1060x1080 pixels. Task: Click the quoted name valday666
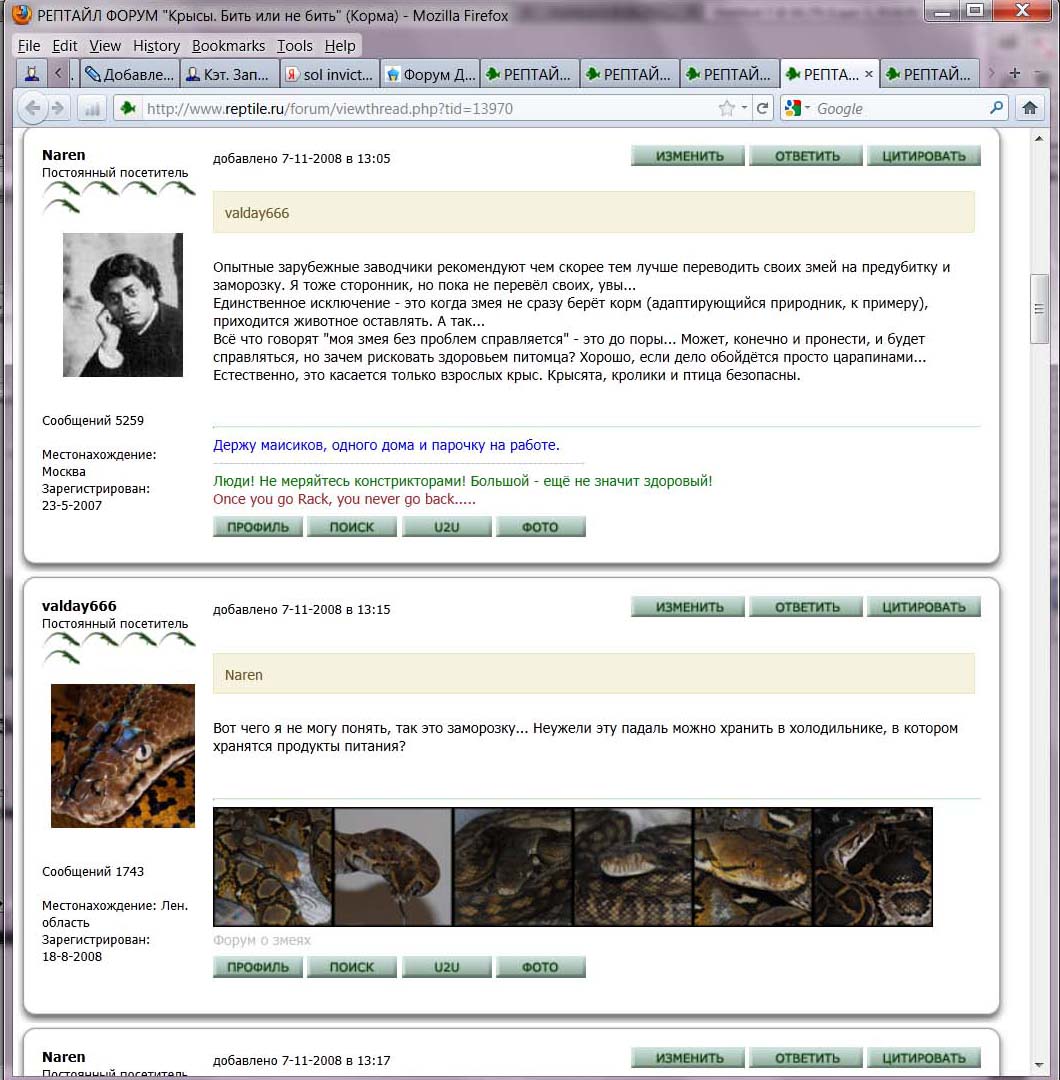257,213
